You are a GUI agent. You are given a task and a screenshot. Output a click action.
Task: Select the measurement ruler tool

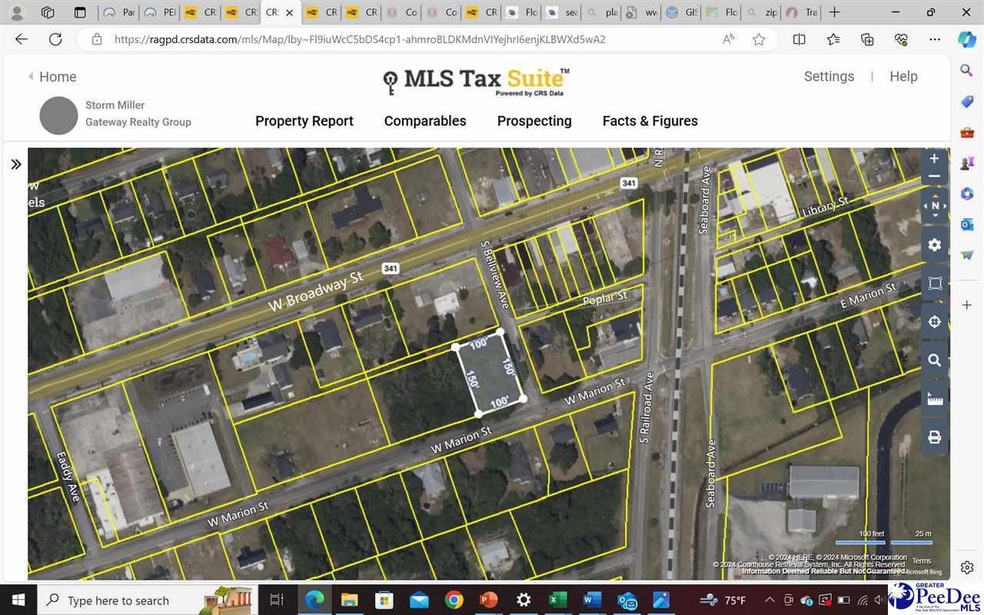(x=934, y=397)
